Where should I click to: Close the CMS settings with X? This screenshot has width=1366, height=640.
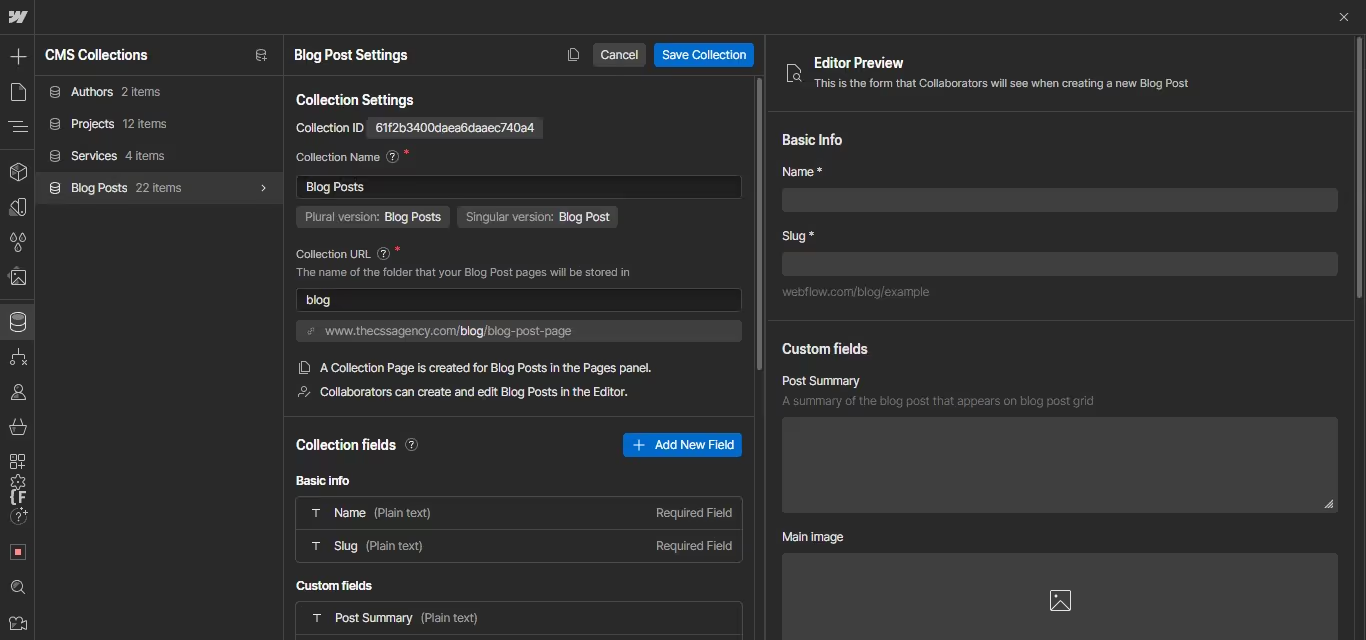1343,17
